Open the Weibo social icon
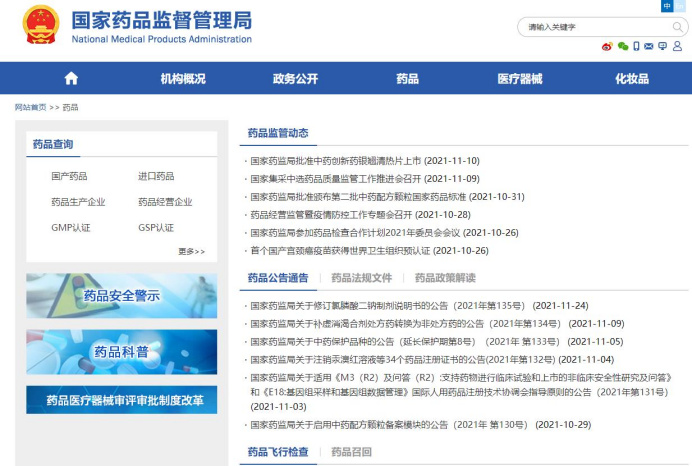 click(x=607, y=46)
